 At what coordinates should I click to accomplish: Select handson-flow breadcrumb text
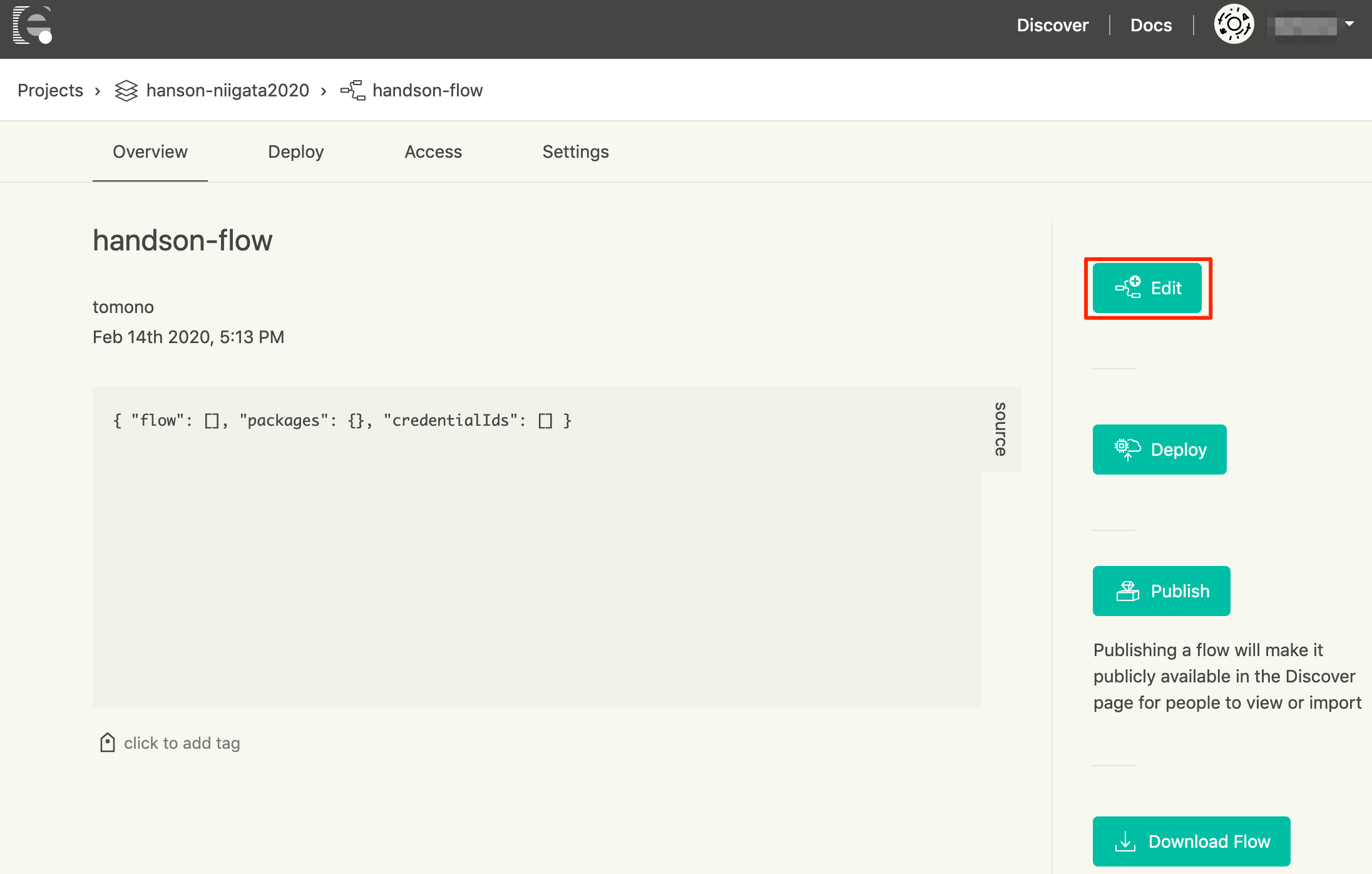[427, 90]
